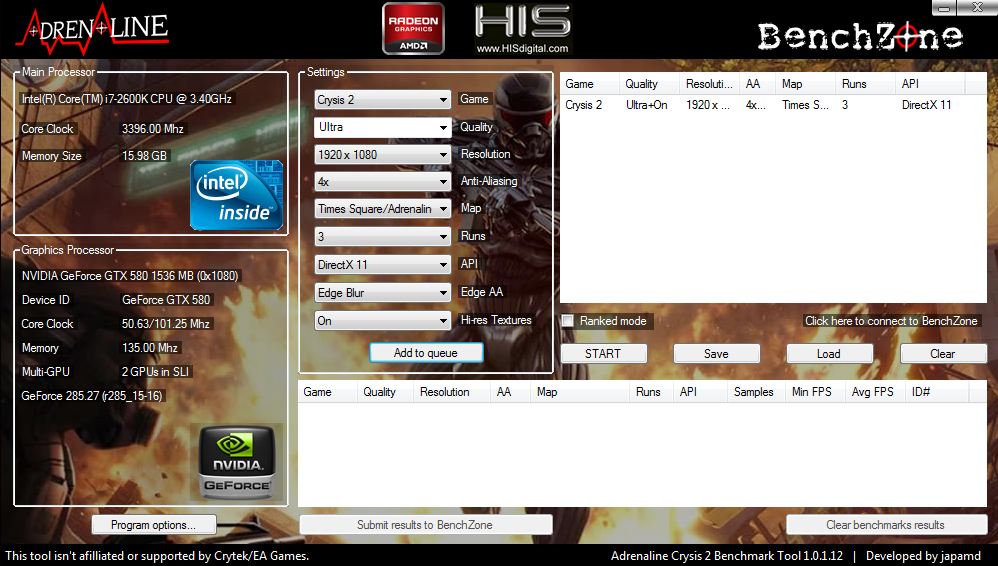Screen dimensions: 998x566
Task: Click NVIDIA GeForce GTX 580 1536 MB text
Action: (x=130, y=276)
